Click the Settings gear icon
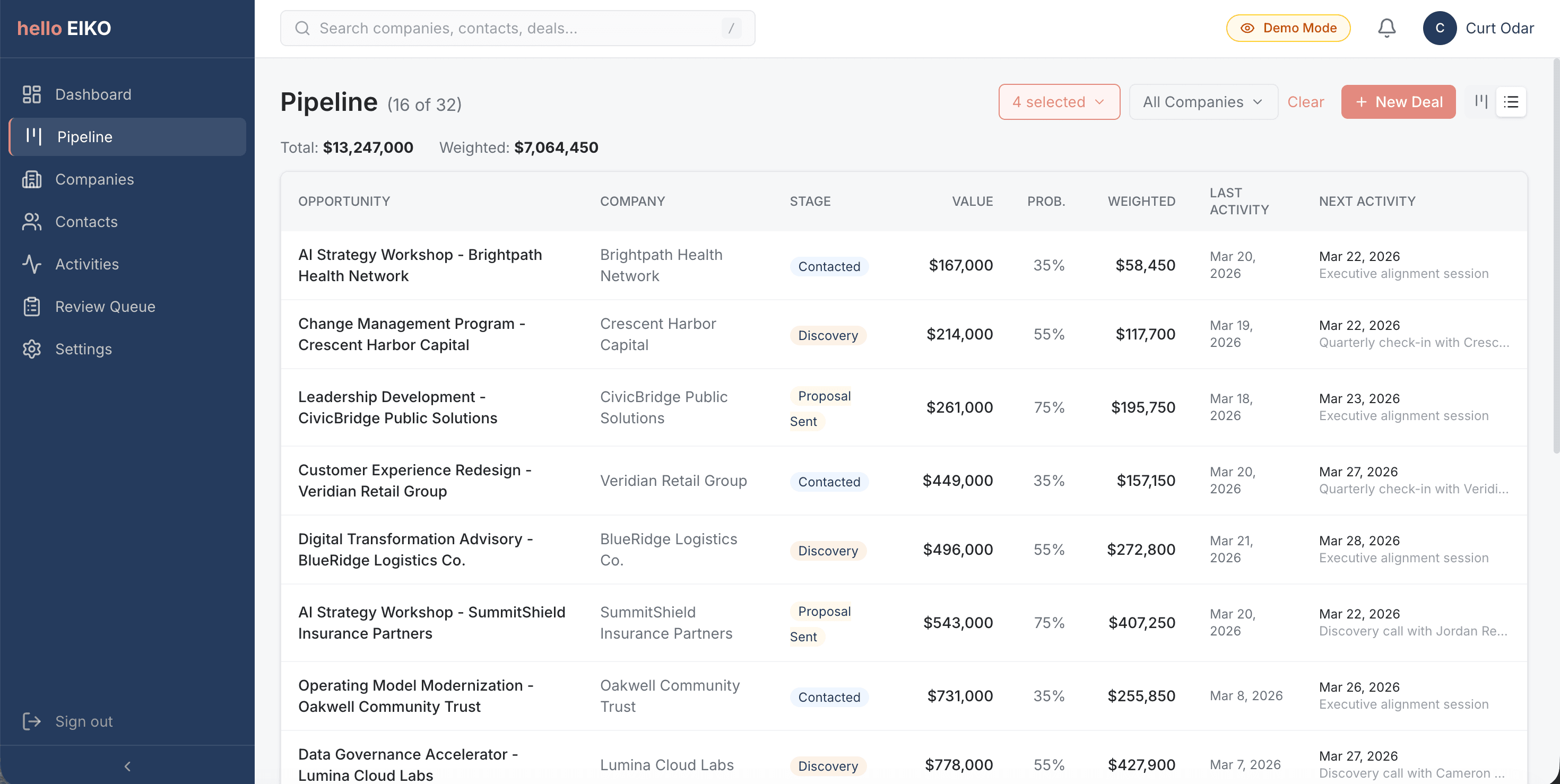The height and width of the screenshot is (784, 1560). pyautogui.click(x=31, y=349)
